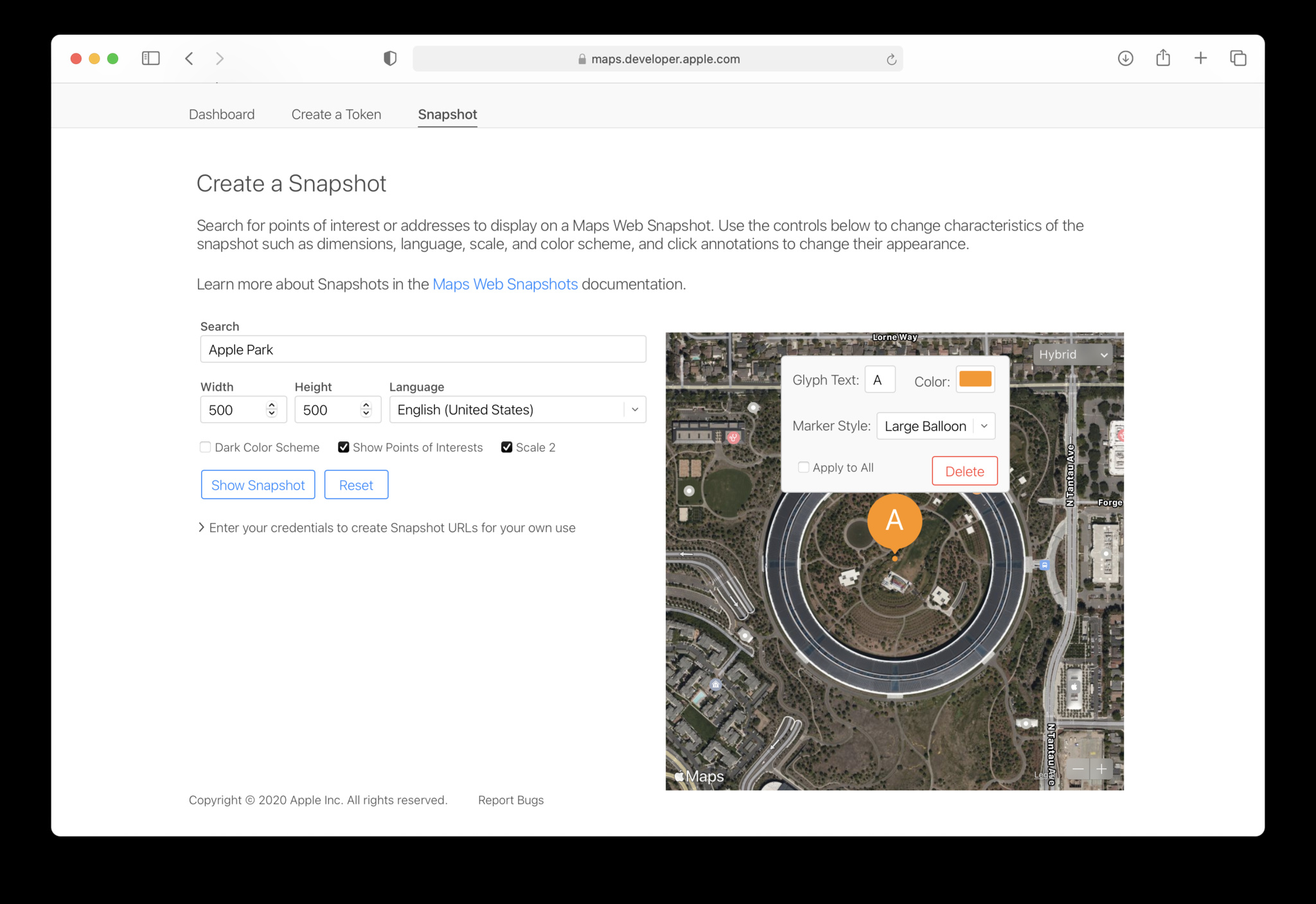Go forward with the forward arrow
This screenshot has width=1316, height=904.
tap(220, 58)
